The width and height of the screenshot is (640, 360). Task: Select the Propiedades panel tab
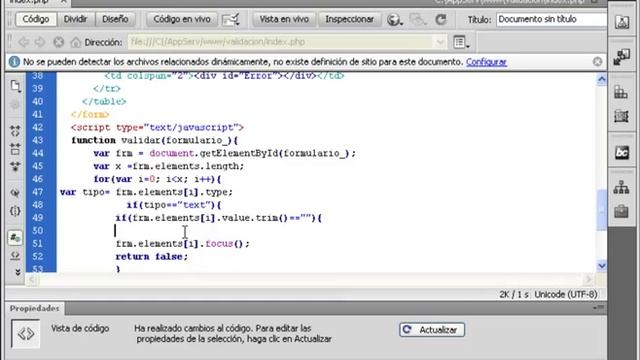coord(34,308)
